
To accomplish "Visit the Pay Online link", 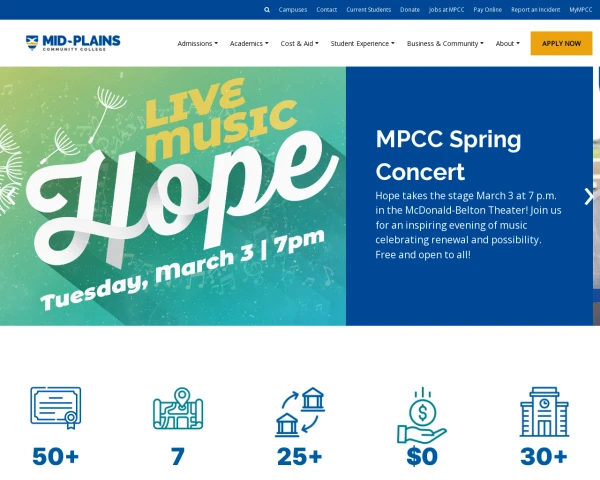I will point(488,9).
